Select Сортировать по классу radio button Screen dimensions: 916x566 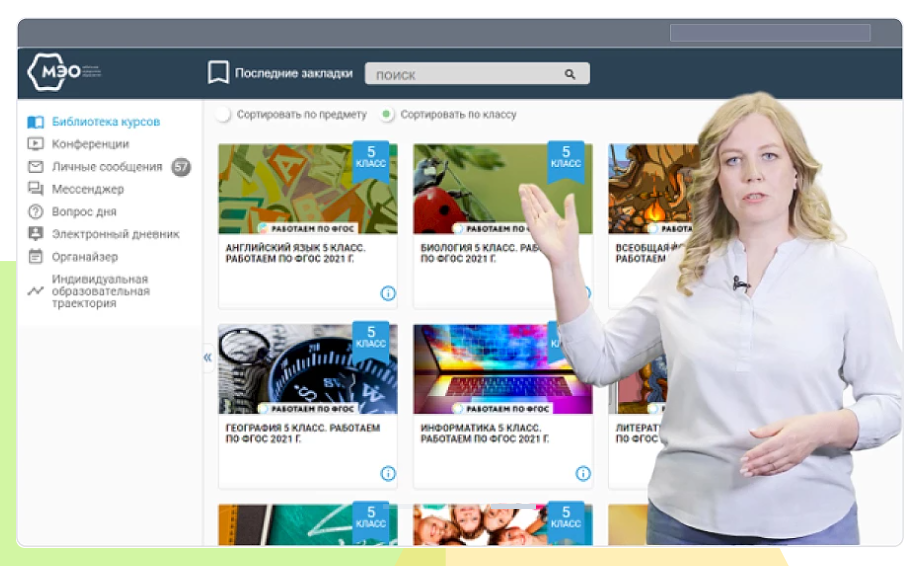tap(387, 115)
